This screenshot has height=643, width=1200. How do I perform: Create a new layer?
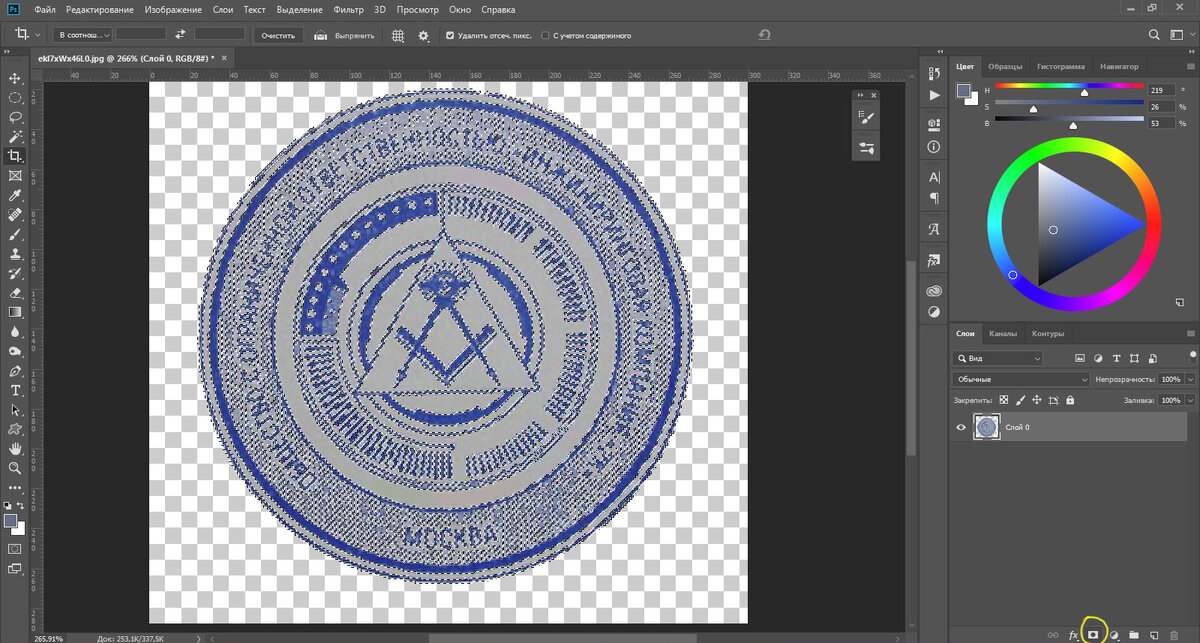1153,634
